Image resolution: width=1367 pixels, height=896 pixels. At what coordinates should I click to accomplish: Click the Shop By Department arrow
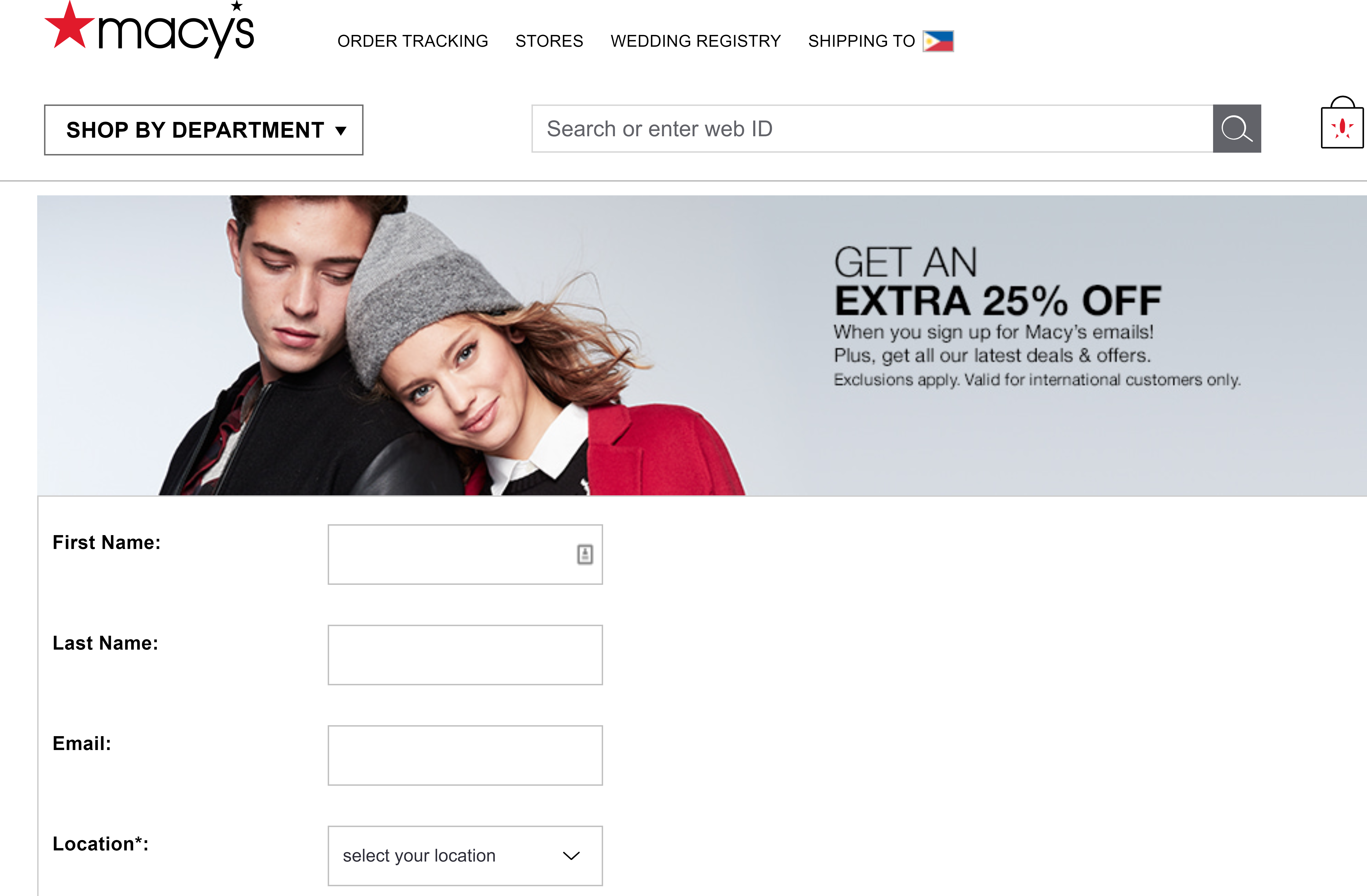pyautogui.click(x=341, y=131)
